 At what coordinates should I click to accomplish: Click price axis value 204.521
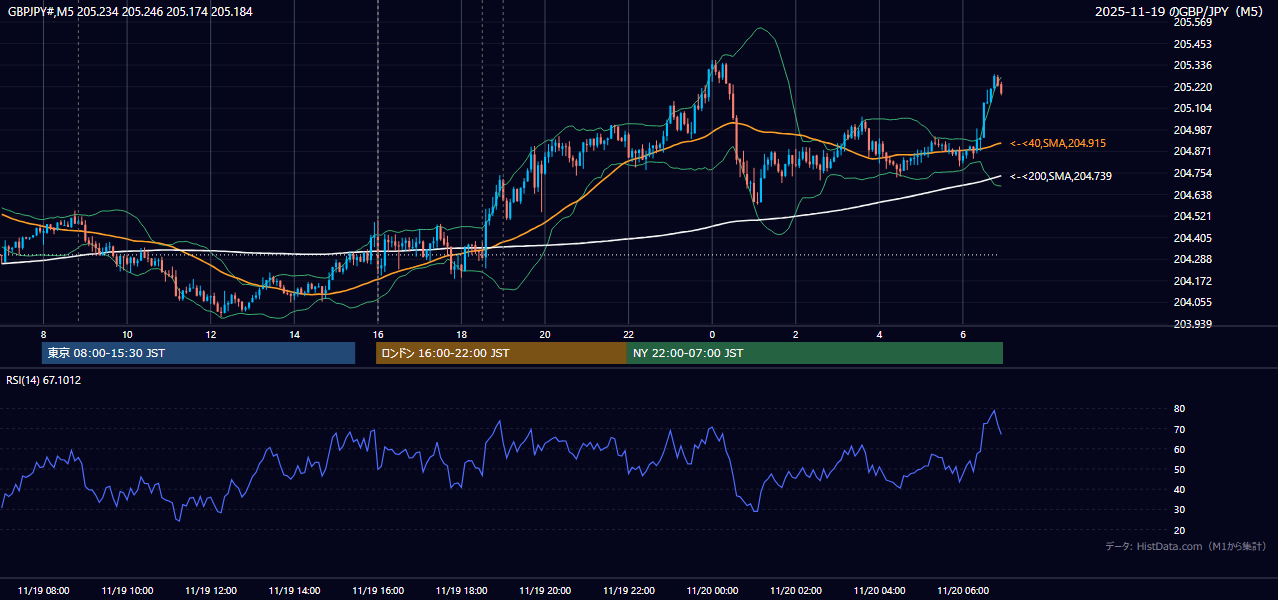[1191, 216]
